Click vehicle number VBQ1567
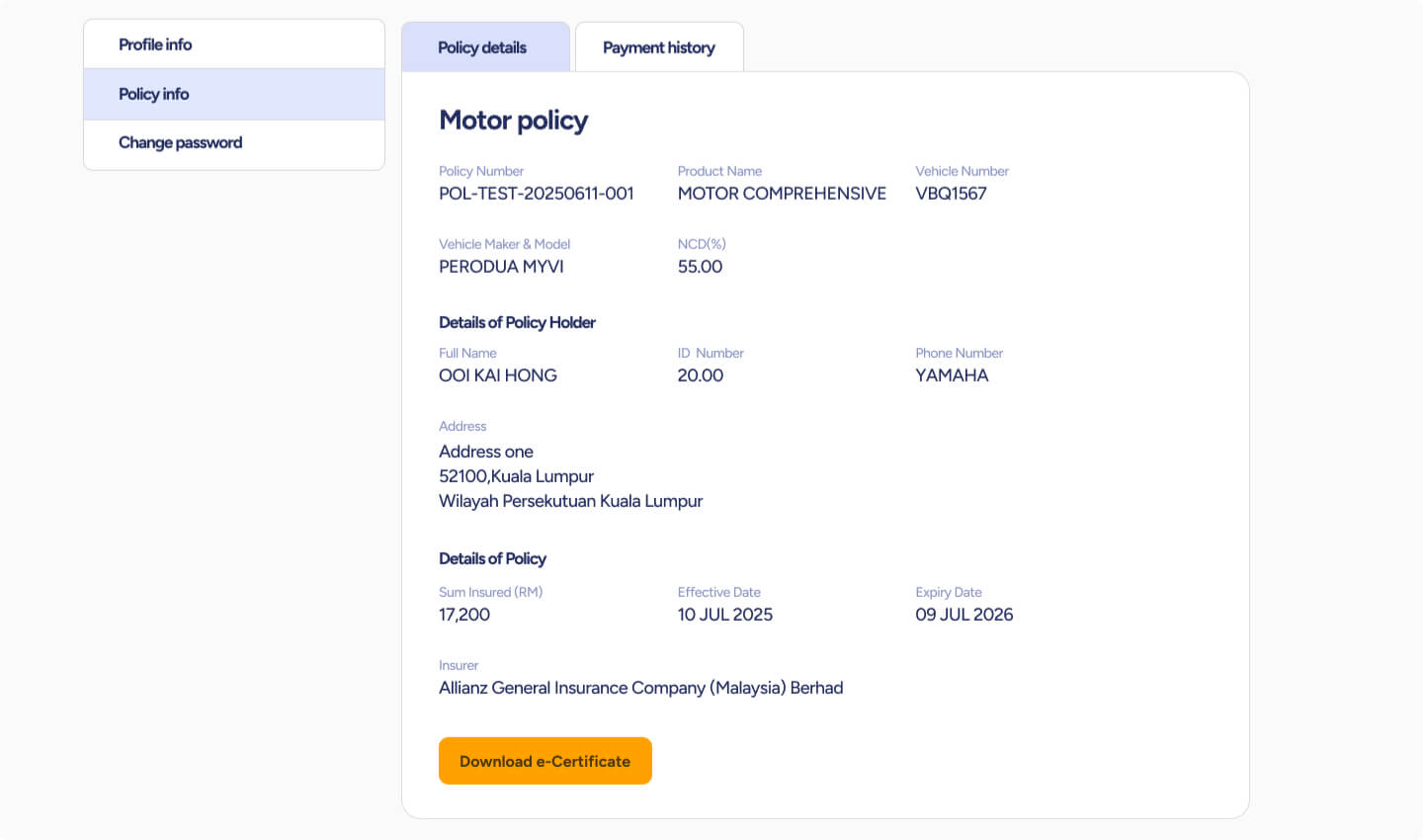This screenshot has height=840, width=1423. [951, 194]
